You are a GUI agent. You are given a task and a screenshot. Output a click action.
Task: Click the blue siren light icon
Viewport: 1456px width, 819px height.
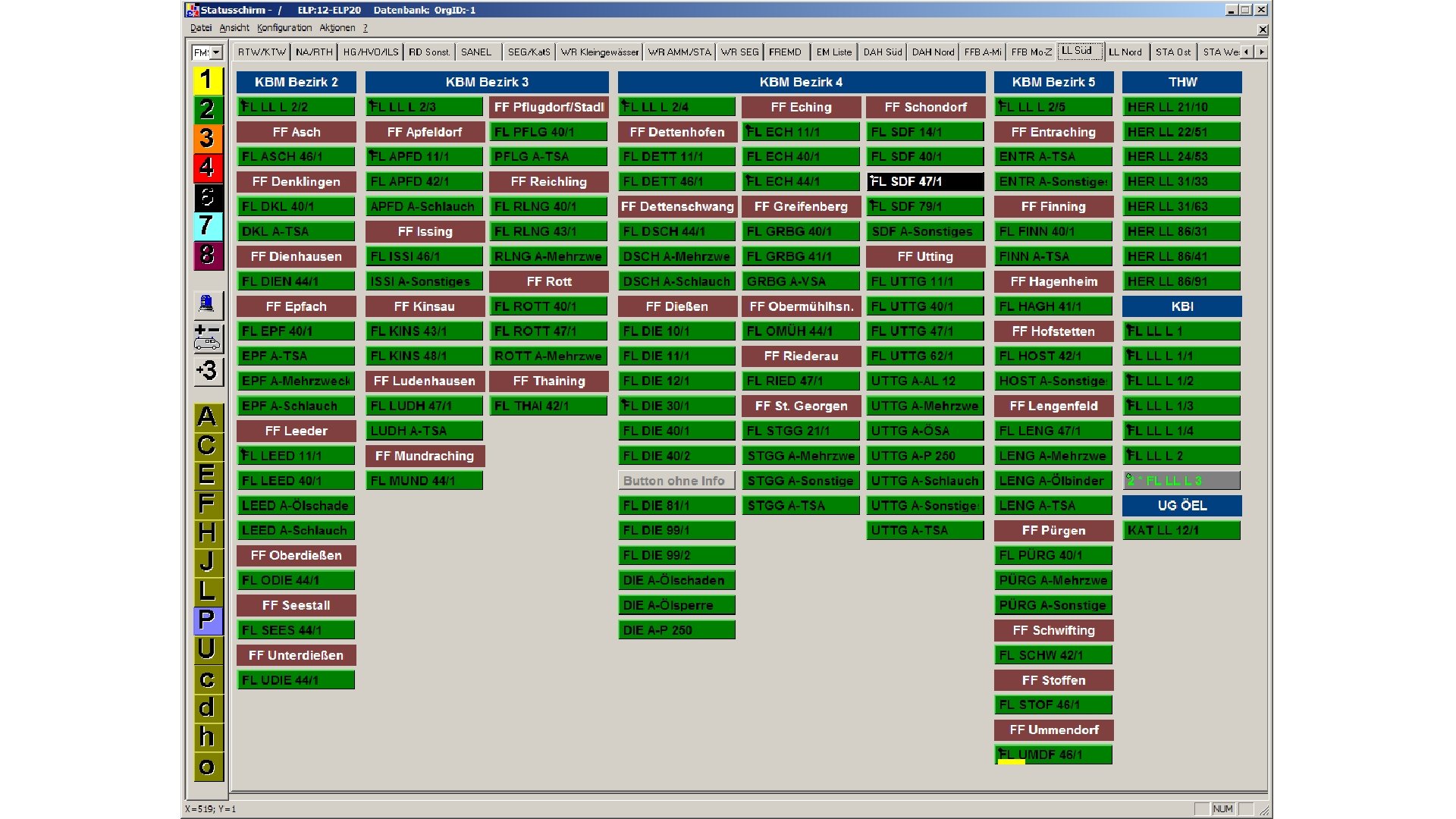coord(206,305)
